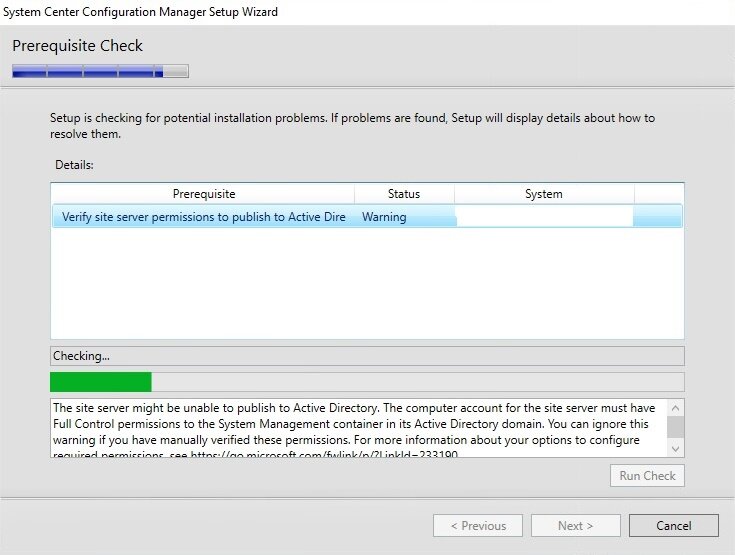Click the scroll up arrow in description box
This screenshot has height=555, width=735.
[675, 408]
